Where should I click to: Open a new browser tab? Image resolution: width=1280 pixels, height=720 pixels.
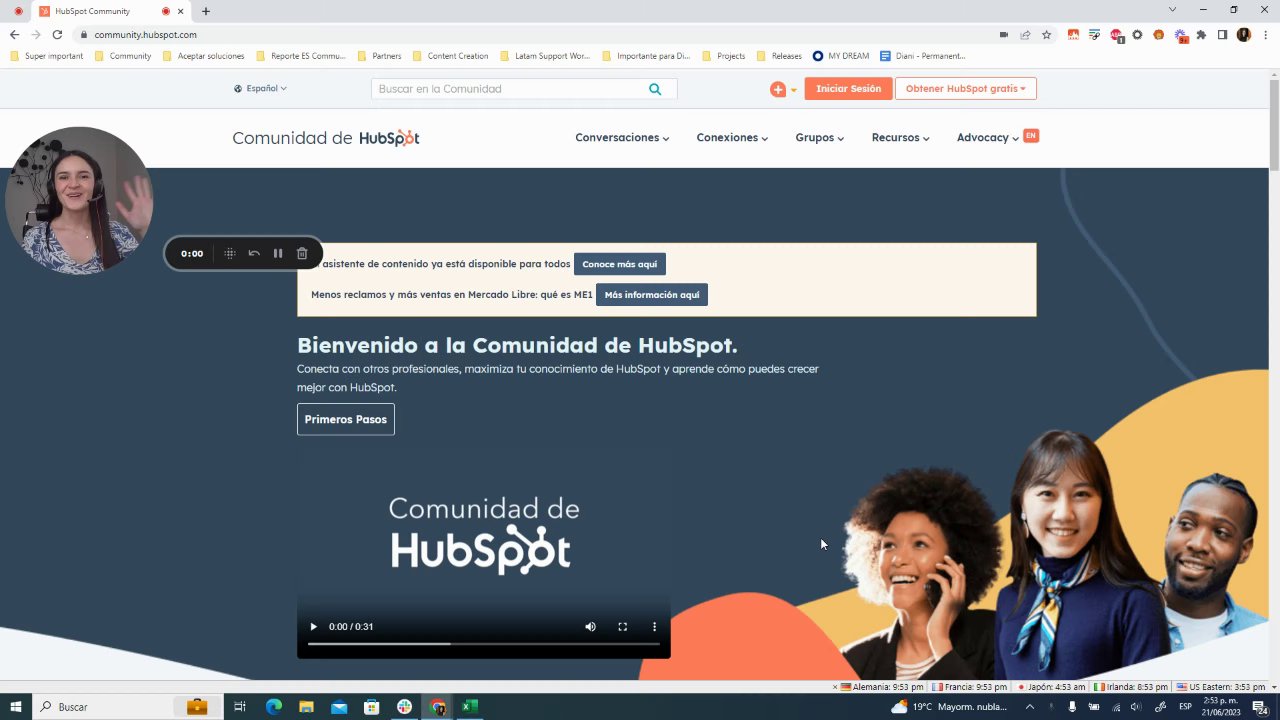(206, 11)
